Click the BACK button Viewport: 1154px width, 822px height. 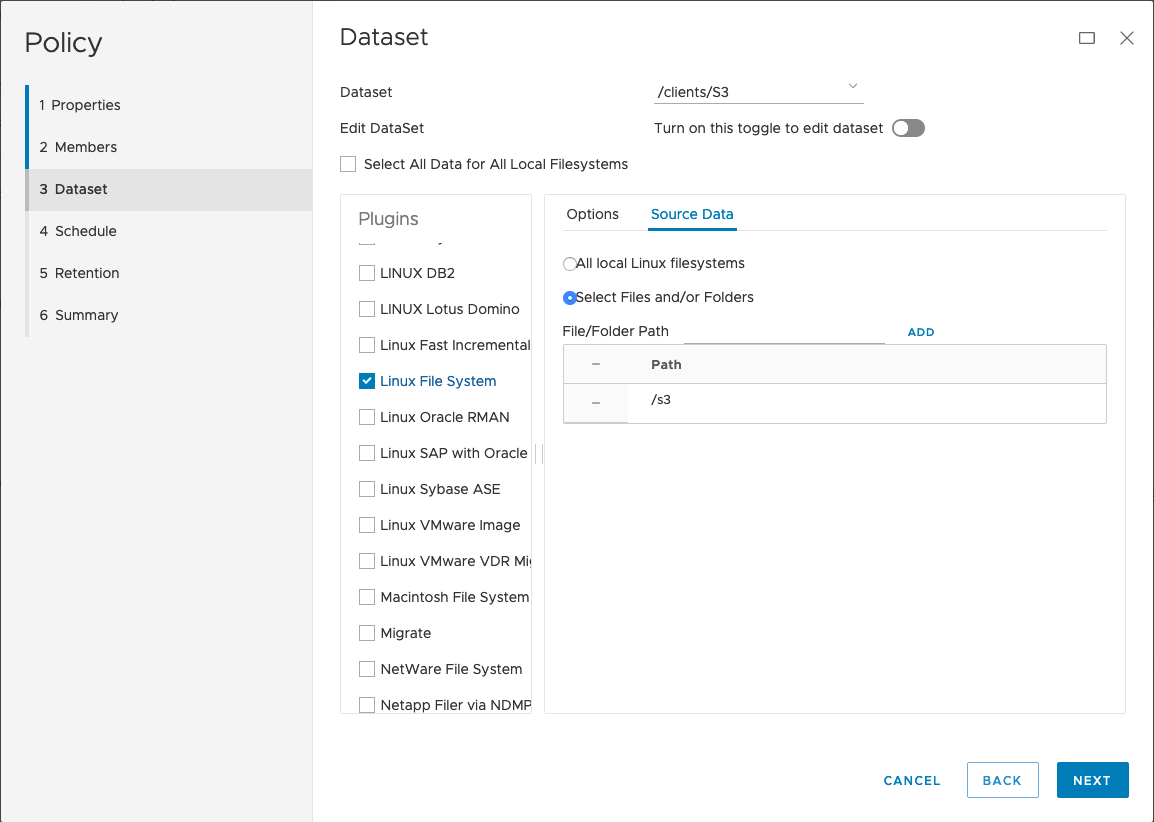[1002, 780]
